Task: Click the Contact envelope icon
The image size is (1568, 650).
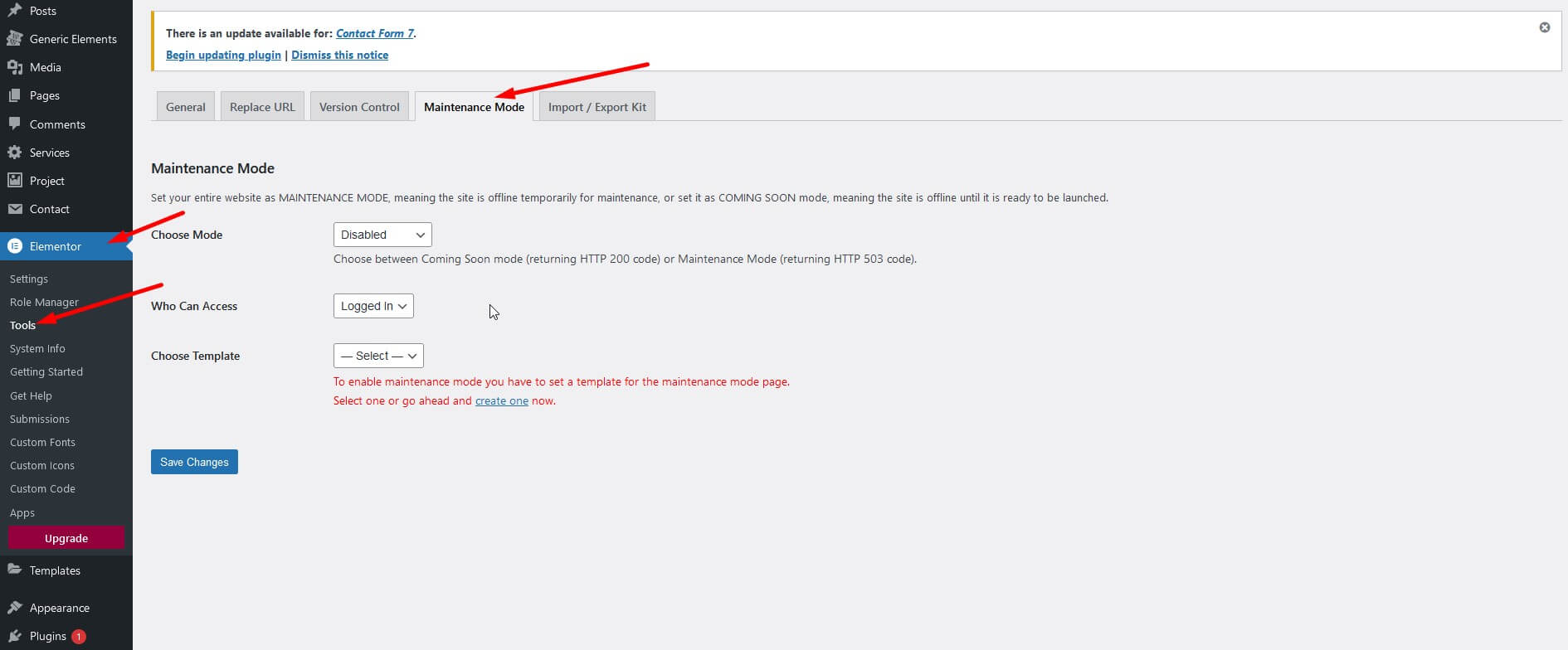Action: coord(14,209)
